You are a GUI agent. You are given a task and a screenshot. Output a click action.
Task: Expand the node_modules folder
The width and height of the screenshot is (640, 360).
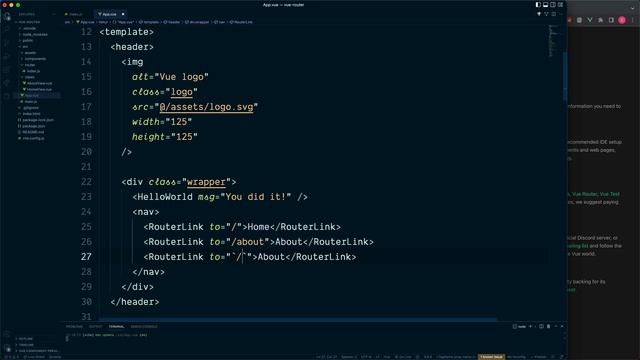coord(34,34)
